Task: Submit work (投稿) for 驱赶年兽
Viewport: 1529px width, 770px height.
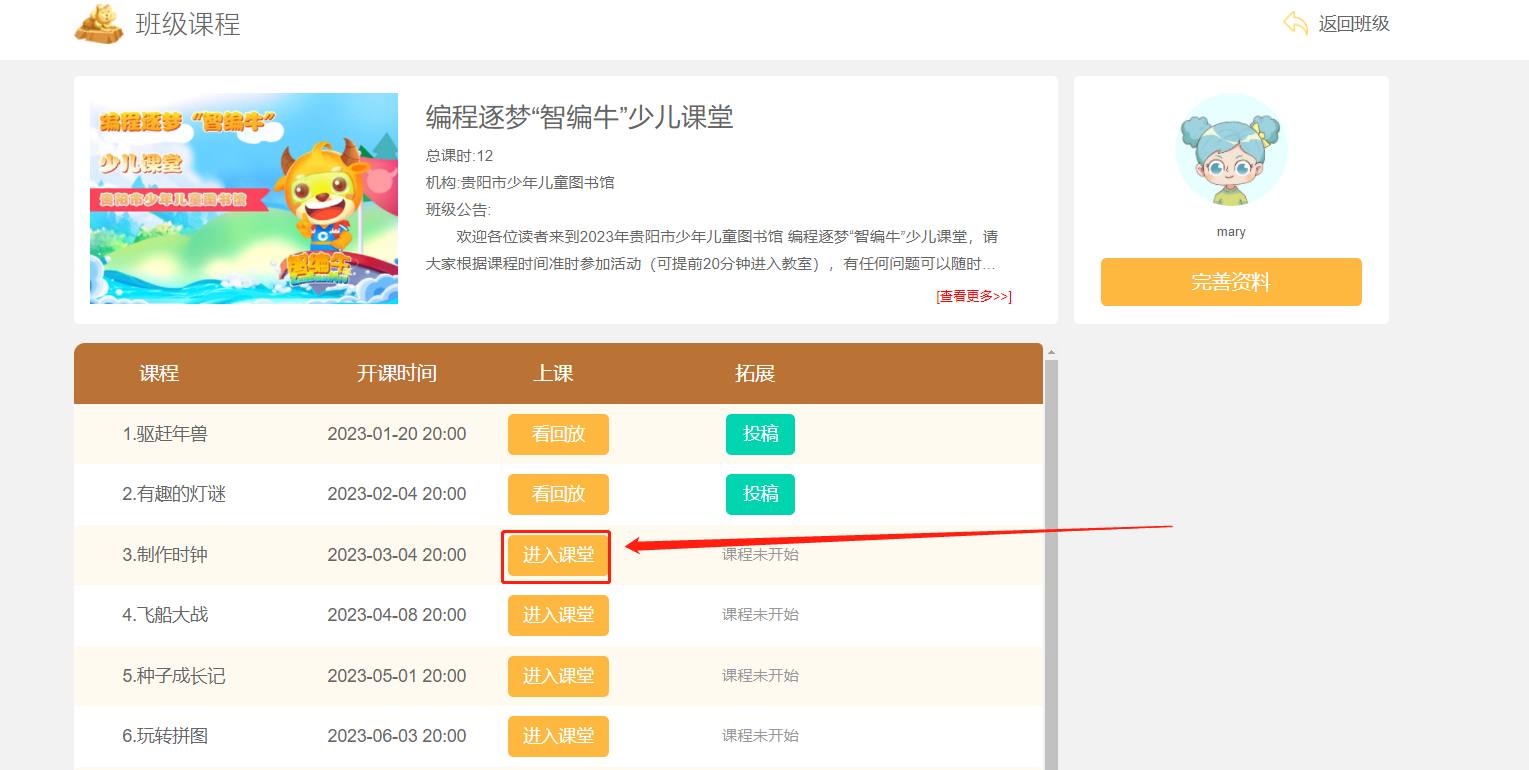Action: coord(760,434)
